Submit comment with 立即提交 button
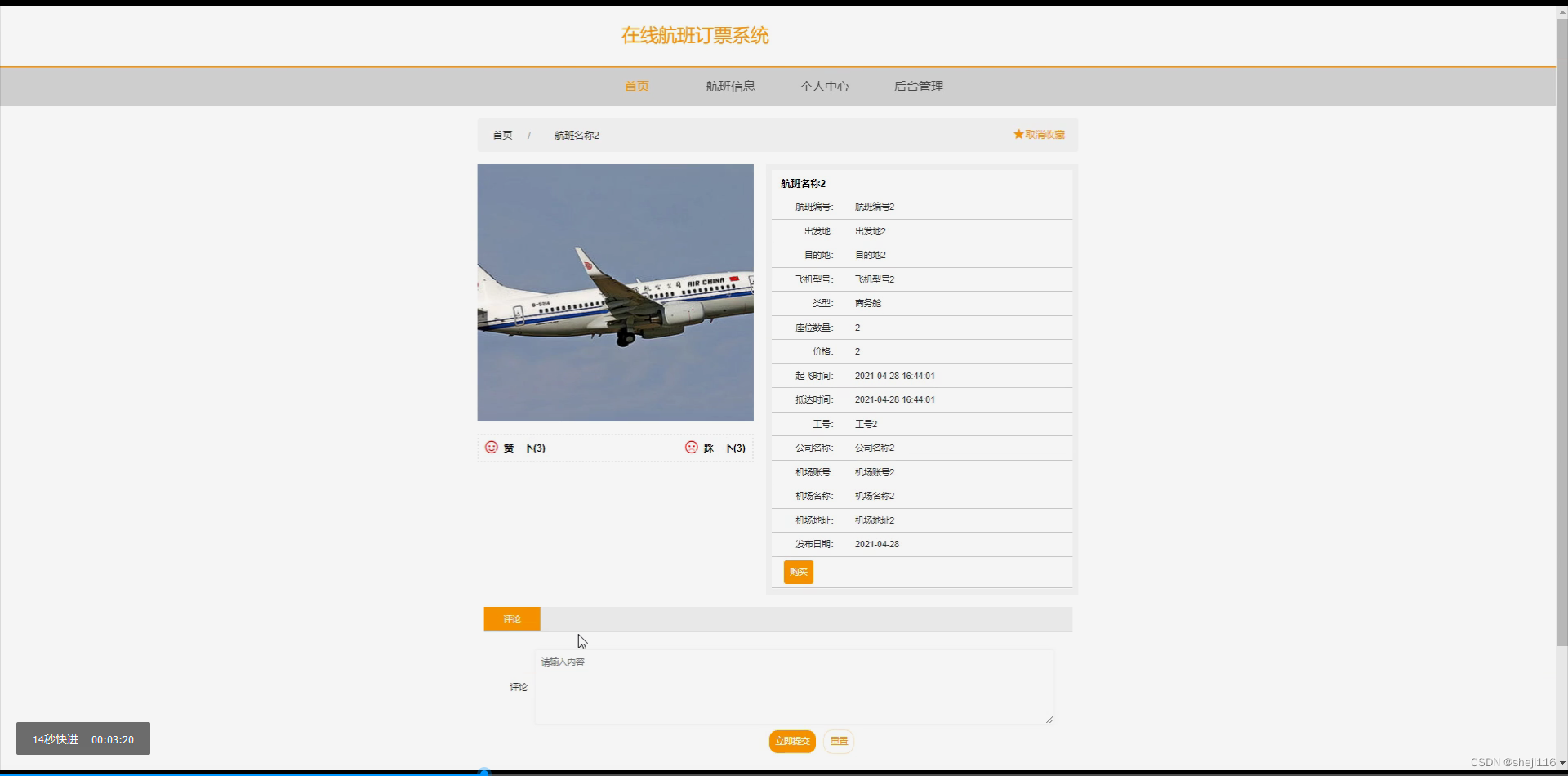 pos(791,741)
